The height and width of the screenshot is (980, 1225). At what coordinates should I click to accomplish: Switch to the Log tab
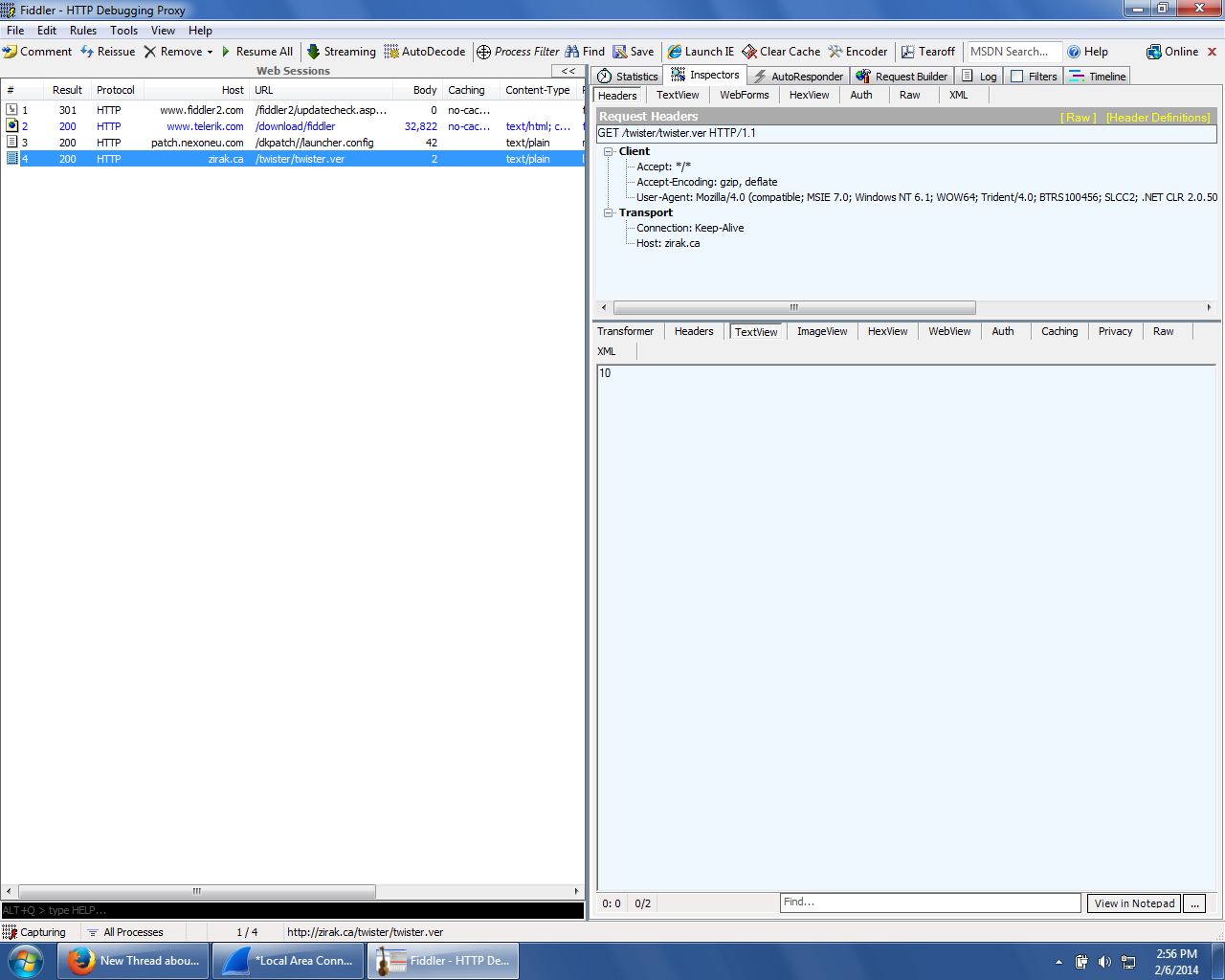pyautogui.click(x=979, y=77)
